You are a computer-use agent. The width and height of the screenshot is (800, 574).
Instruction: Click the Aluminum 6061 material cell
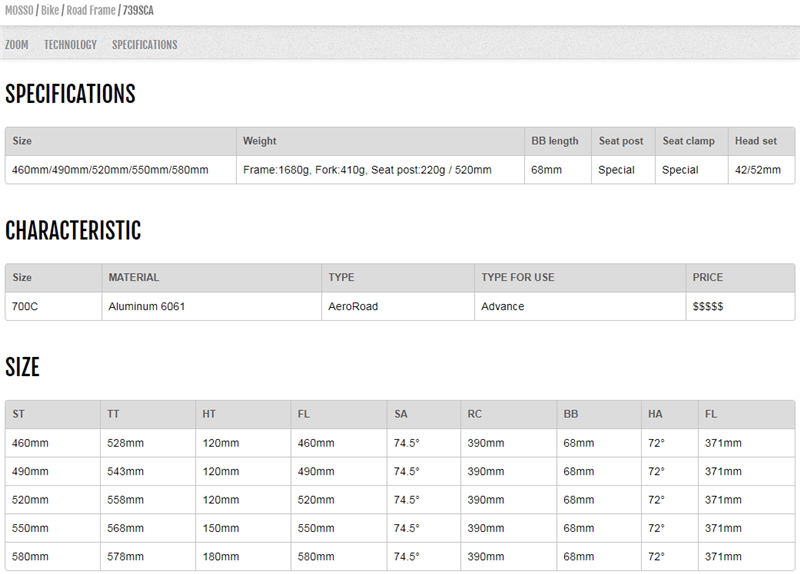(211, 306)
